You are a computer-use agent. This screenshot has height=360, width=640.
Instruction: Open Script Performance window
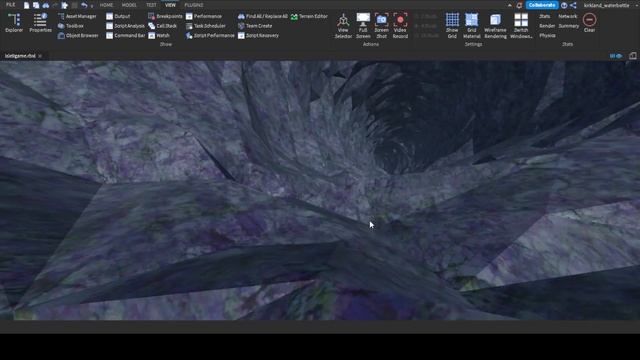pos(210,36)
